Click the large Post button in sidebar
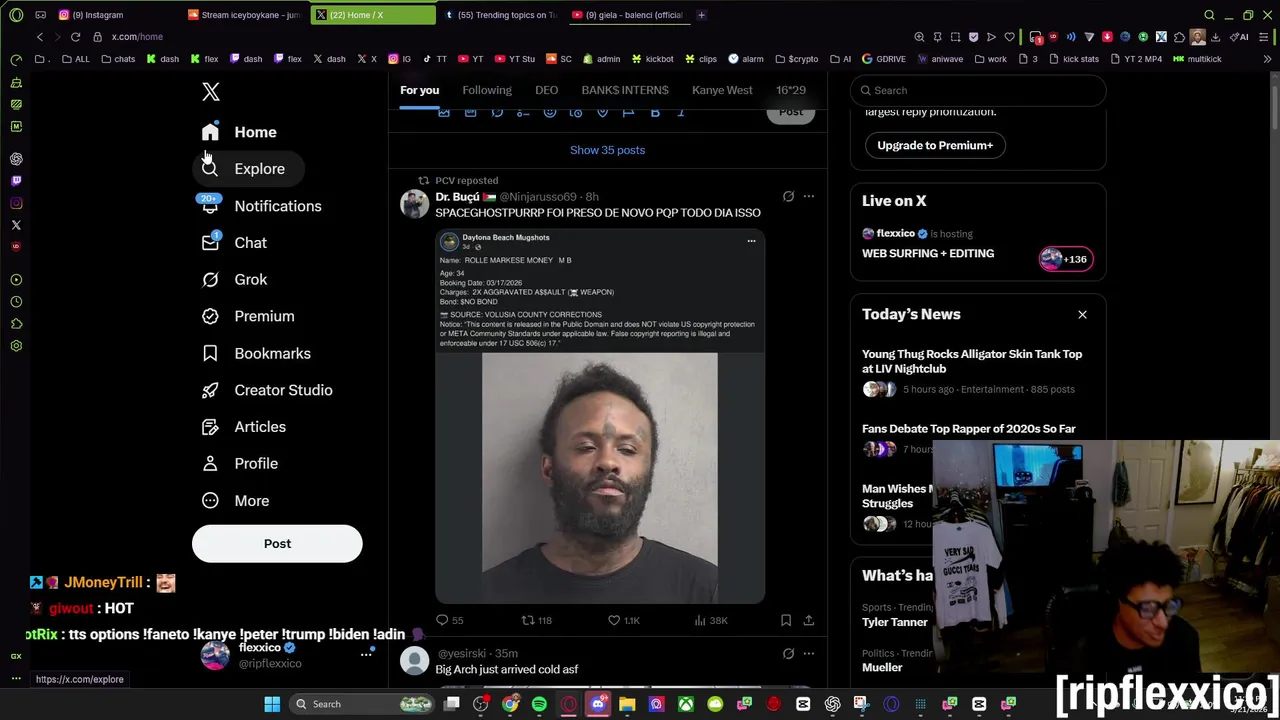The width and height of the screenshot is (1280, 720). point(277,544)
